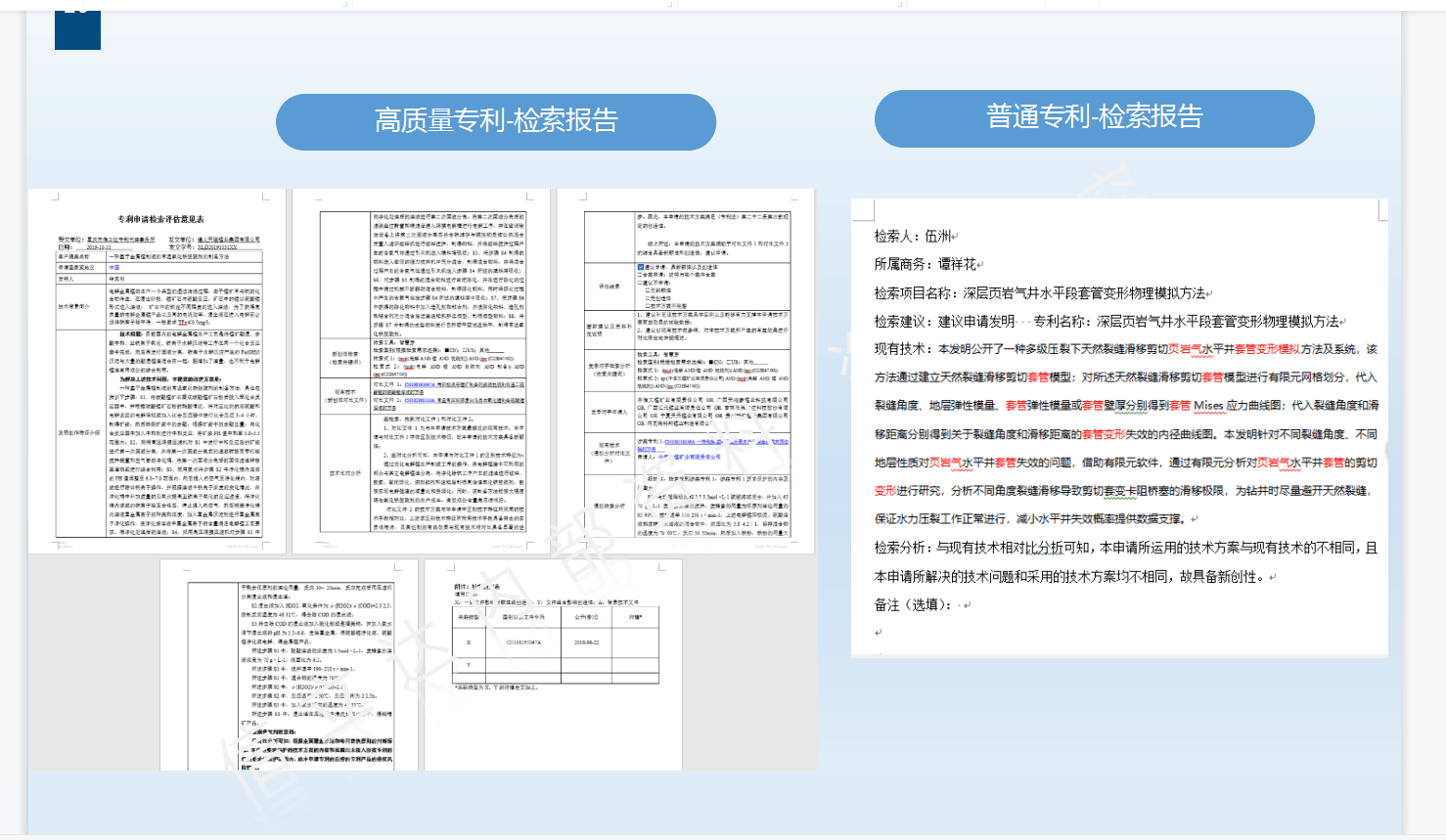Open the fourth report page thumbnail in bottom row
The height and width of the screenshot is (840, 1446).
(x=289, y=665)
